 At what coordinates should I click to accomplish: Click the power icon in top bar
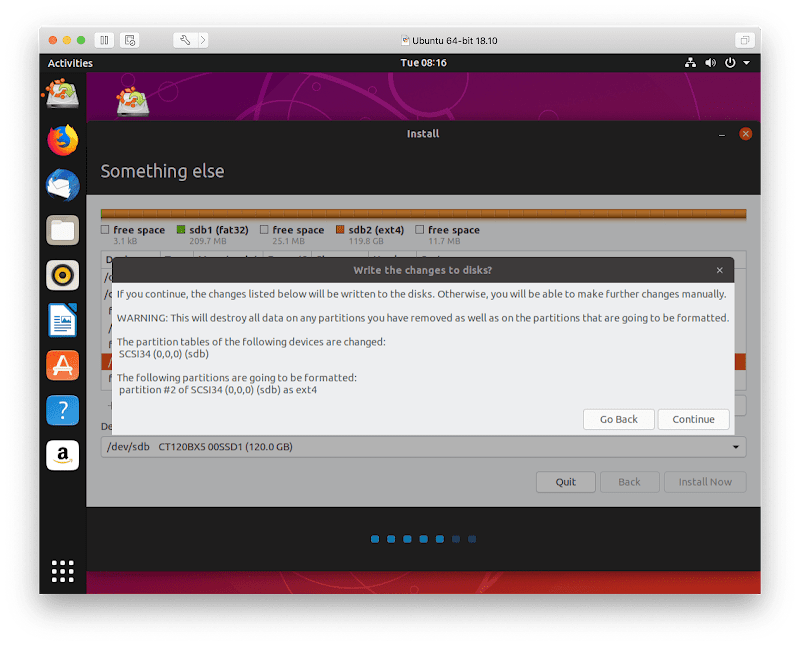730,63
